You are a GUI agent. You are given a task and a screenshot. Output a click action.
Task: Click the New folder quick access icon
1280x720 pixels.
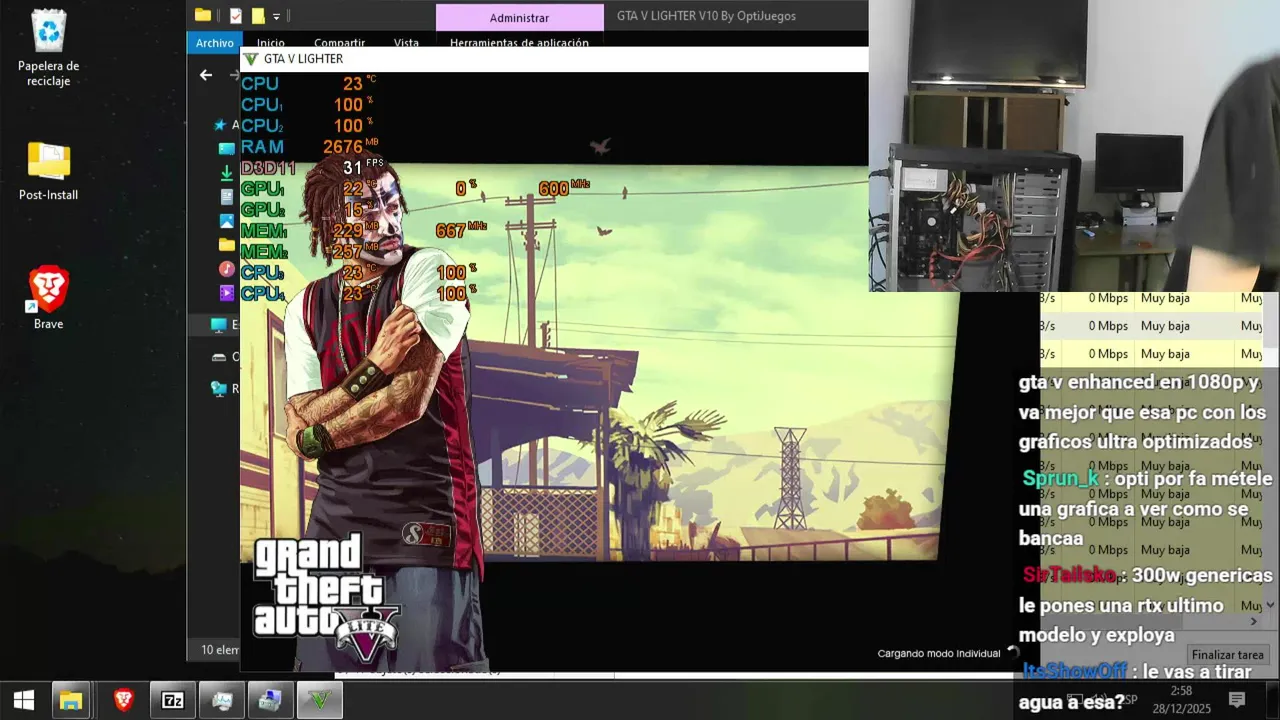pyautogui.click(x=258, y=15)
